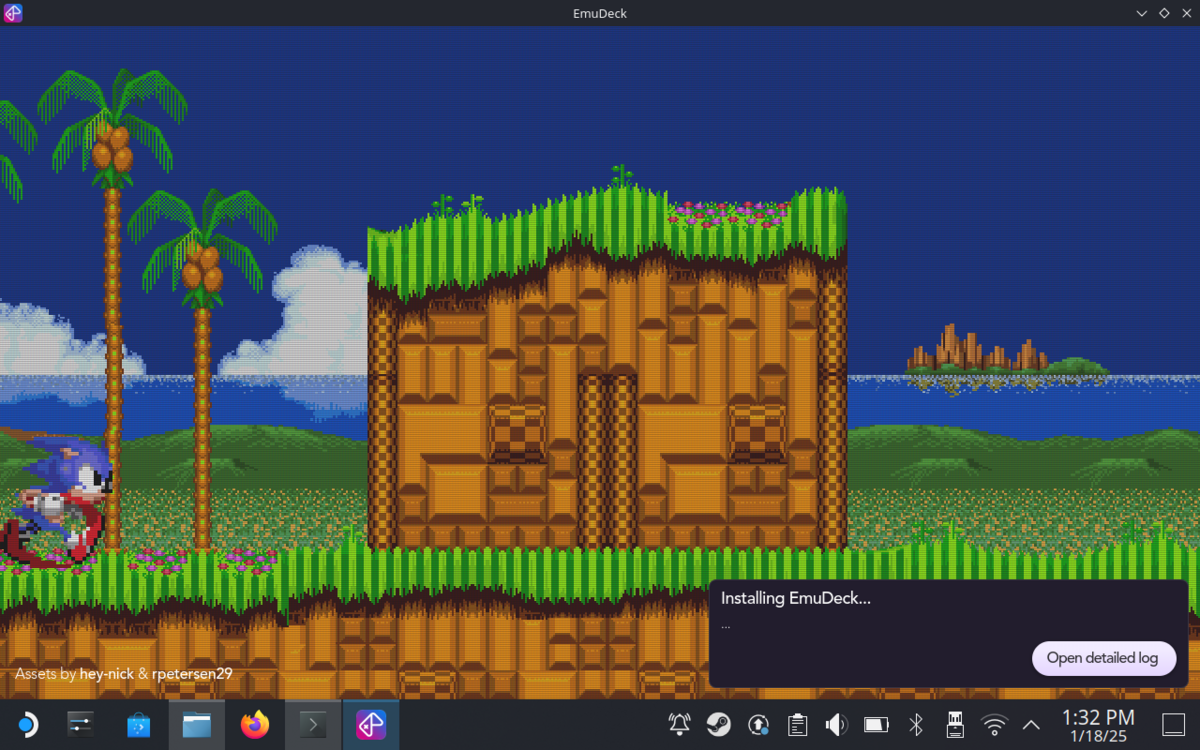
Task: Click the hey-nick credit link
Action: coord(107,674)
